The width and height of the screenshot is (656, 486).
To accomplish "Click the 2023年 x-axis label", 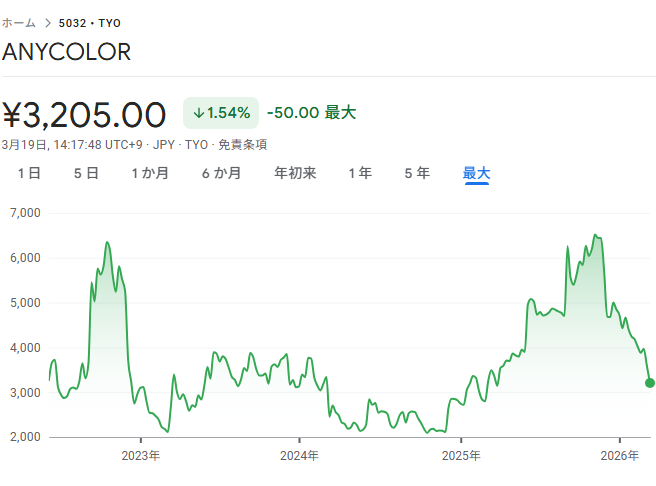I will pos(141,455).
